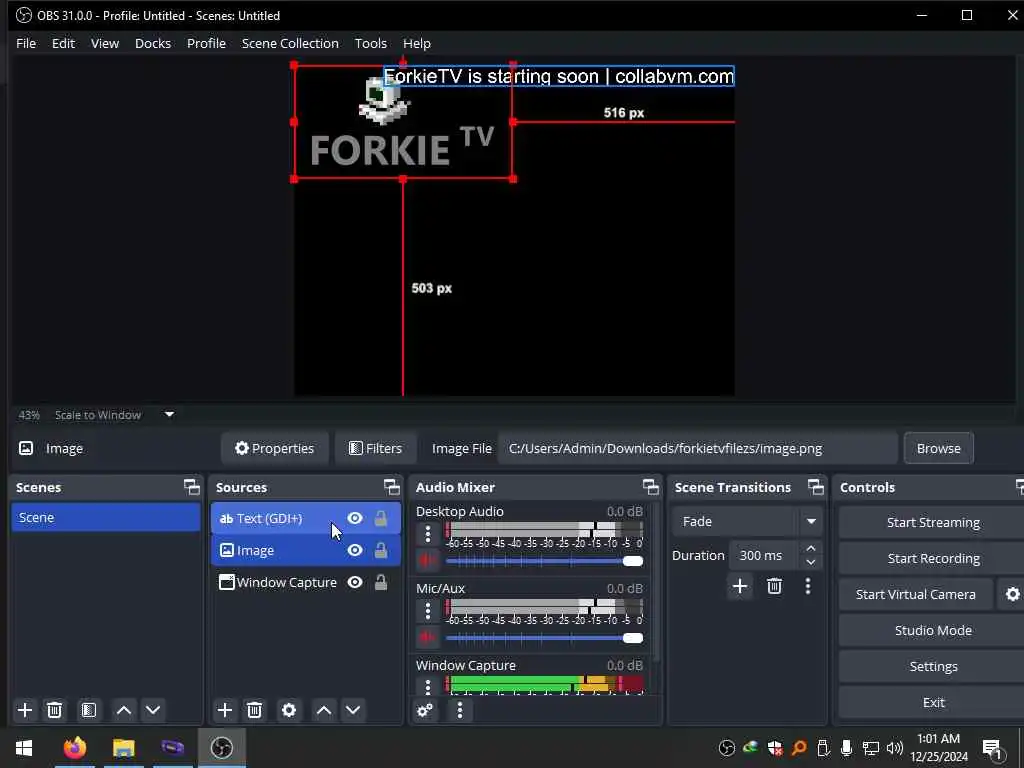Open Firefox from the taskbar
1024x768 pixels.
tap(74, 747)
